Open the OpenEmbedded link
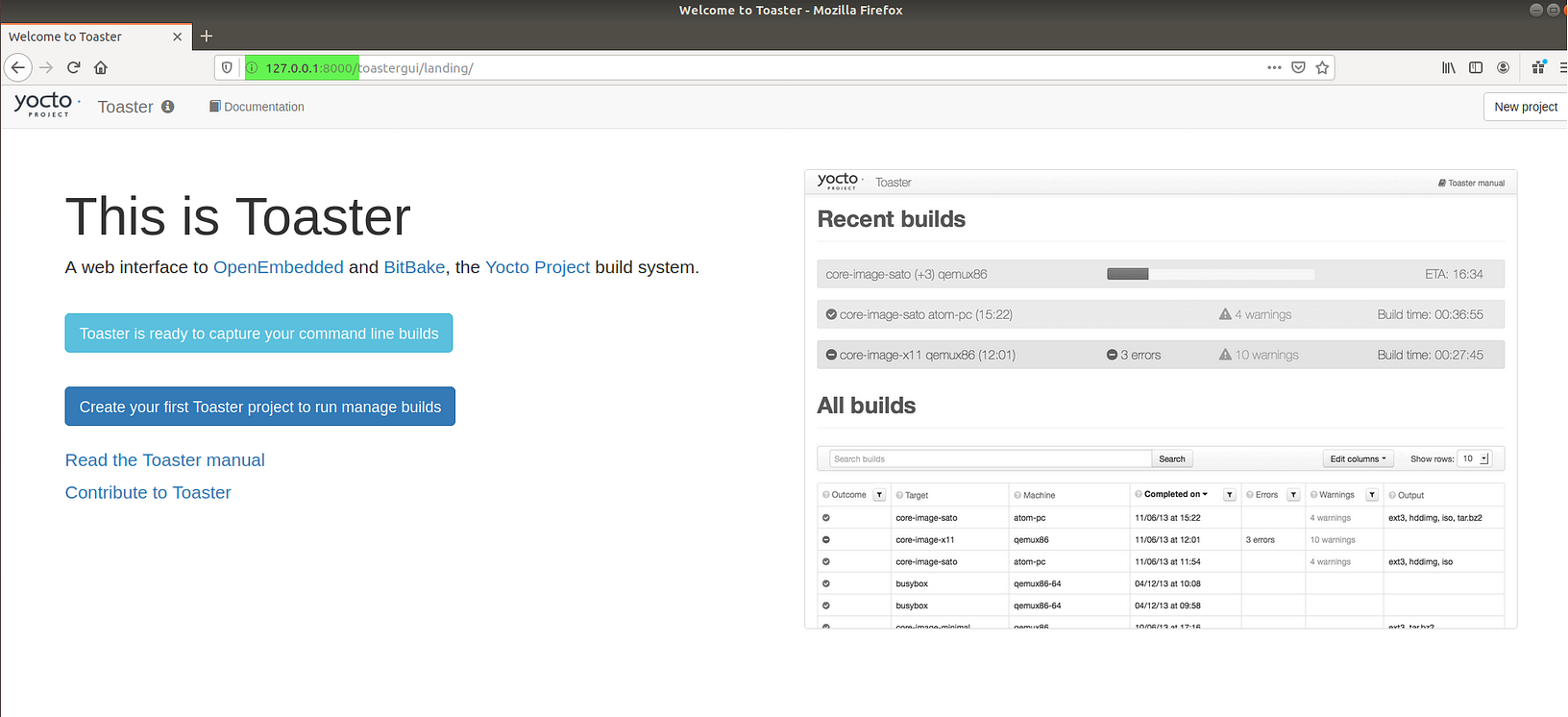The image size is (1568, 717). point(279,267)
